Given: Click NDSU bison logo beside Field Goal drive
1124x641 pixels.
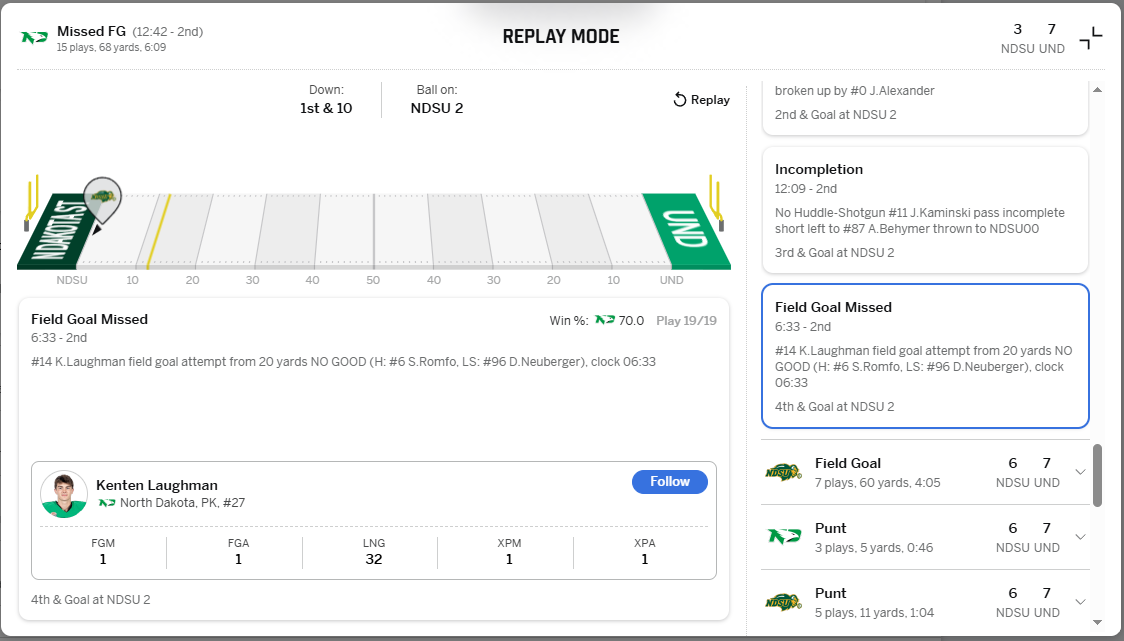Looking at the screenshot, I should [783, 472].
